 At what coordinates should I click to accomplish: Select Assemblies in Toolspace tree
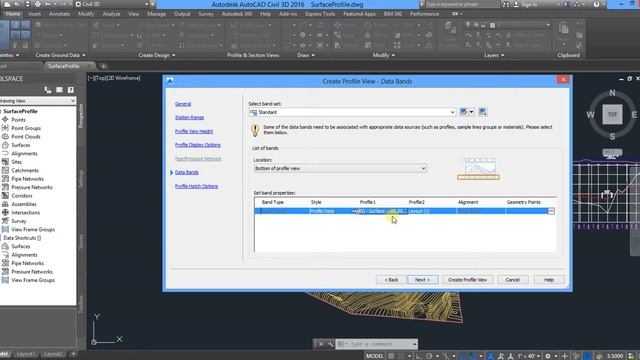point(24,204)
